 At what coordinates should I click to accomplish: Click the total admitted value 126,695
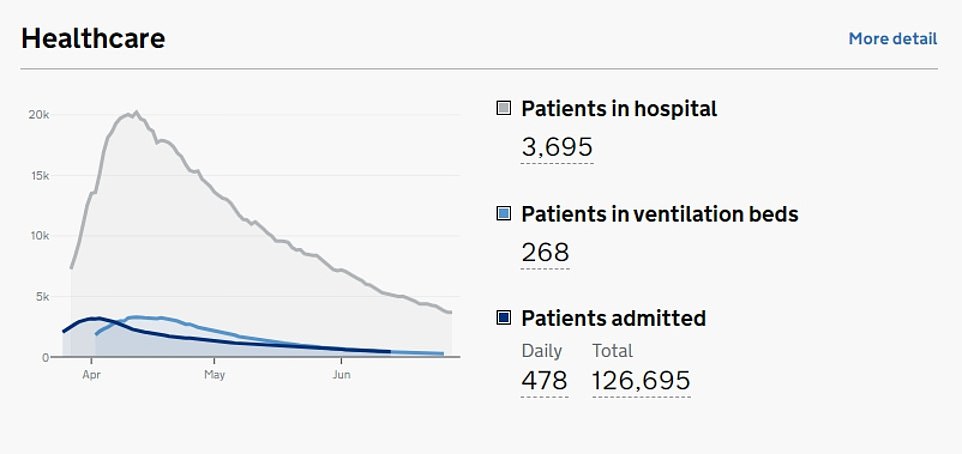641,381
